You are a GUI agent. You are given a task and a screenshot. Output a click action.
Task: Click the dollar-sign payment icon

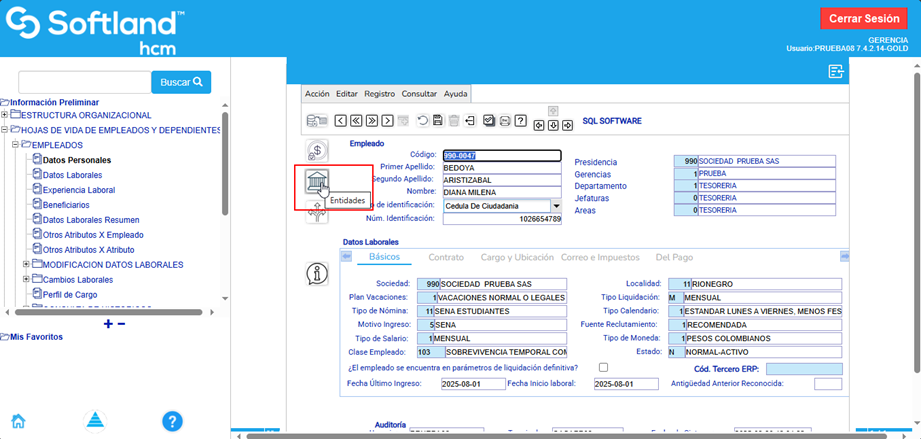317,152
